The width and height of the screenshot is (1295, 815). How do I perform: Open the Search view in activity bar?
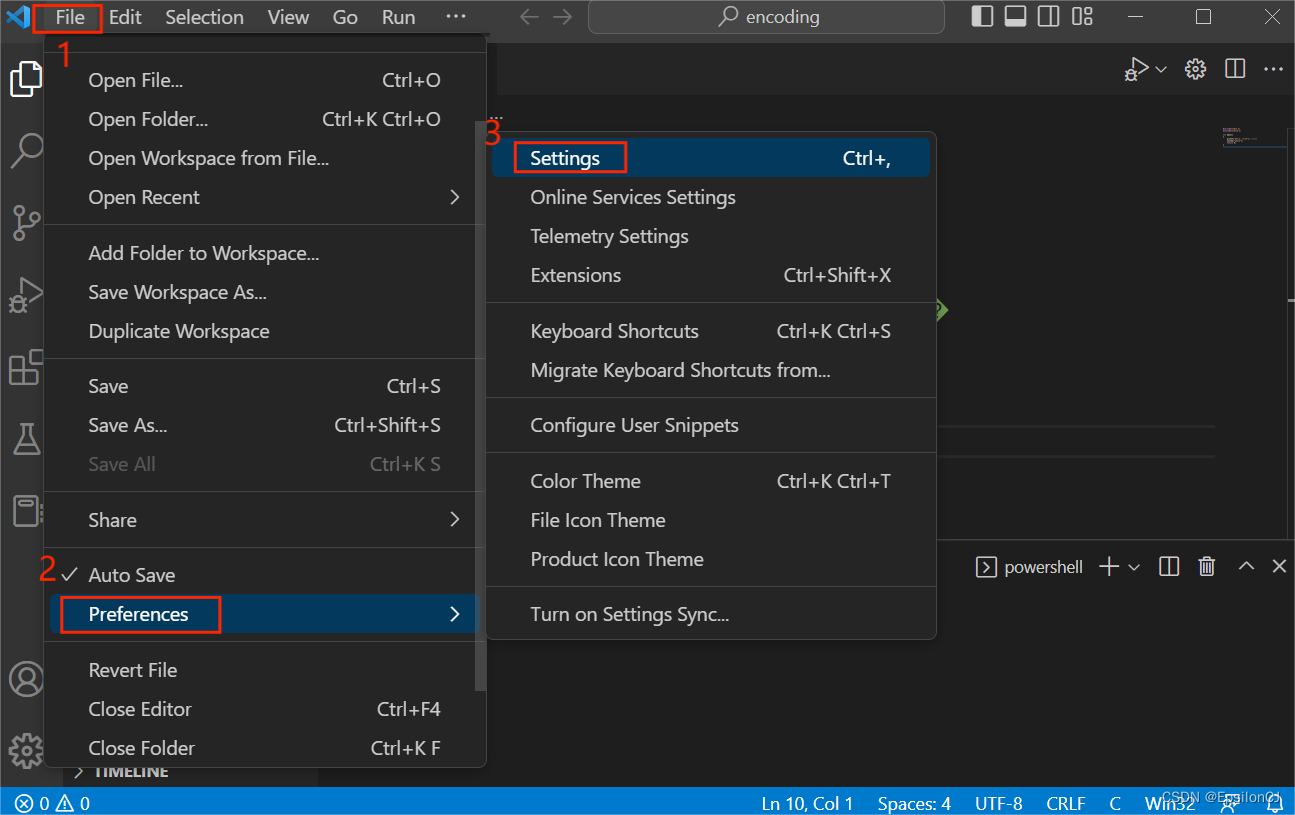(27, 150)
